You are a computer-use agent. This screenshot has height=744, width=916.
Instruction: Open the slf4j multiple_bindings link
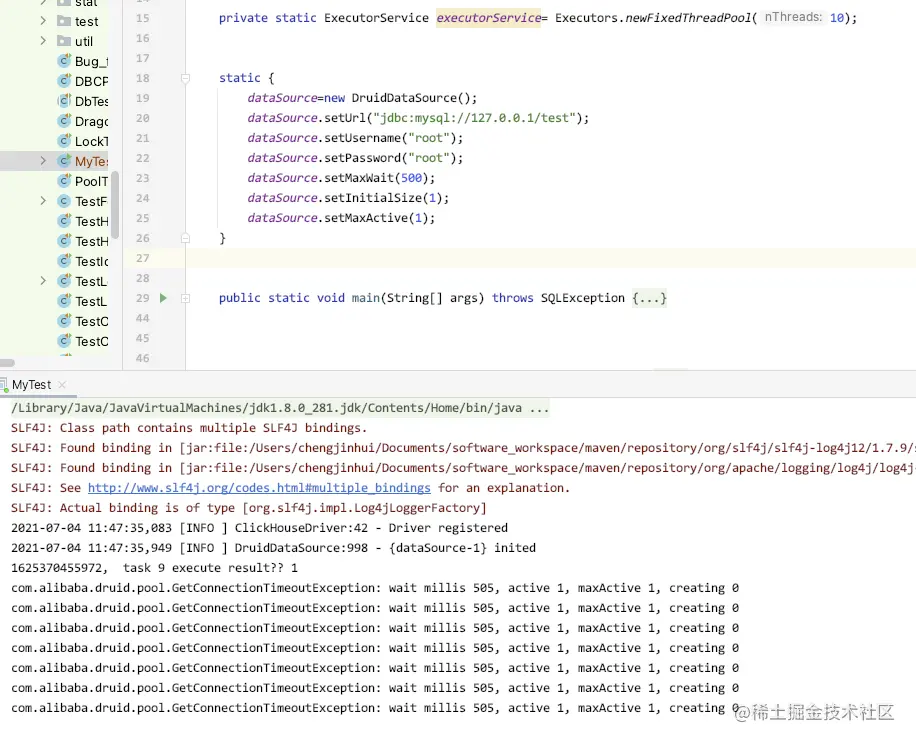(259, 488)
